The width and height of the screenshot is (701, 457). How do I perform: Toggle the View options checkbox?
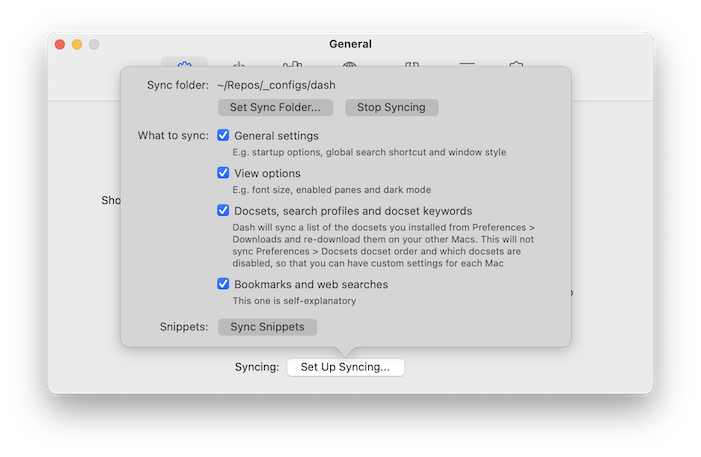(223, 173)
